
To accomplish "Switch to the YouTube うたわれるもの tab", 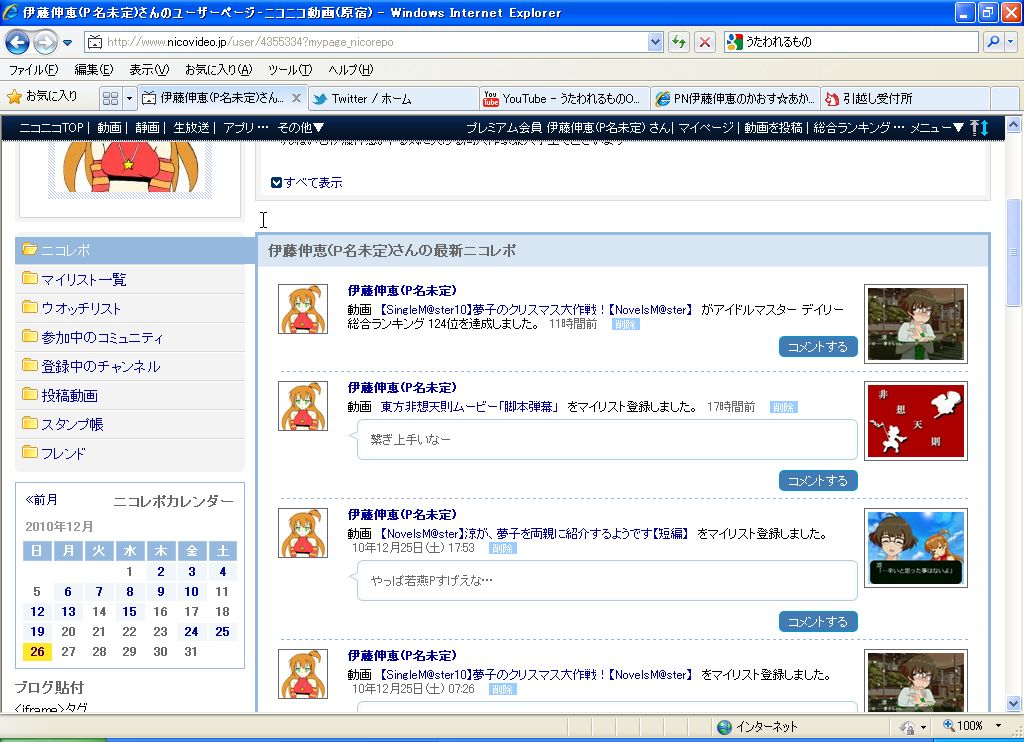I will point(564,99).
